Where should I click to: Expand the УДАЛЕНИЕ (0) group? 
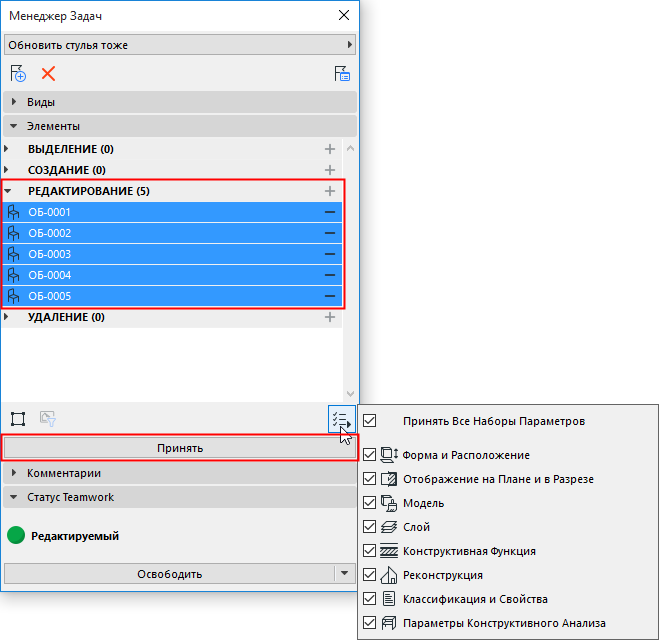(x=6, y=317)
